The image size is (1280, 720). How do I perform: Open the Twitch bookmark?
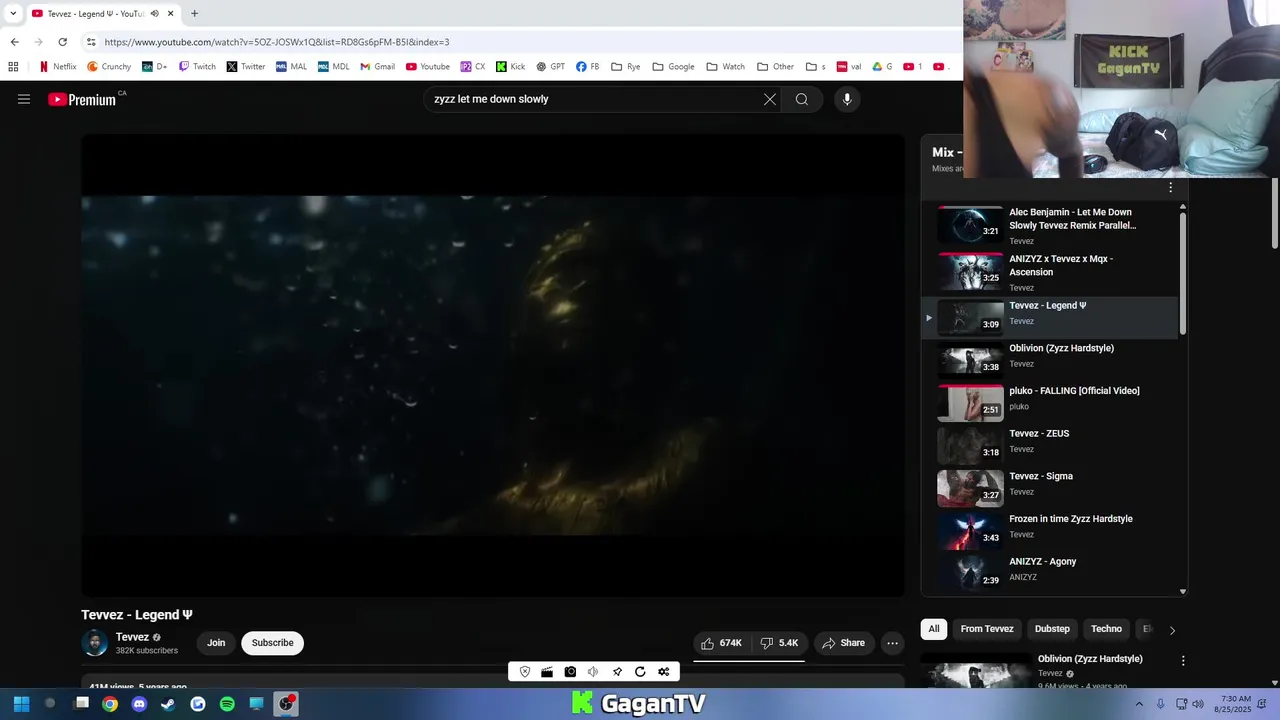197,67
